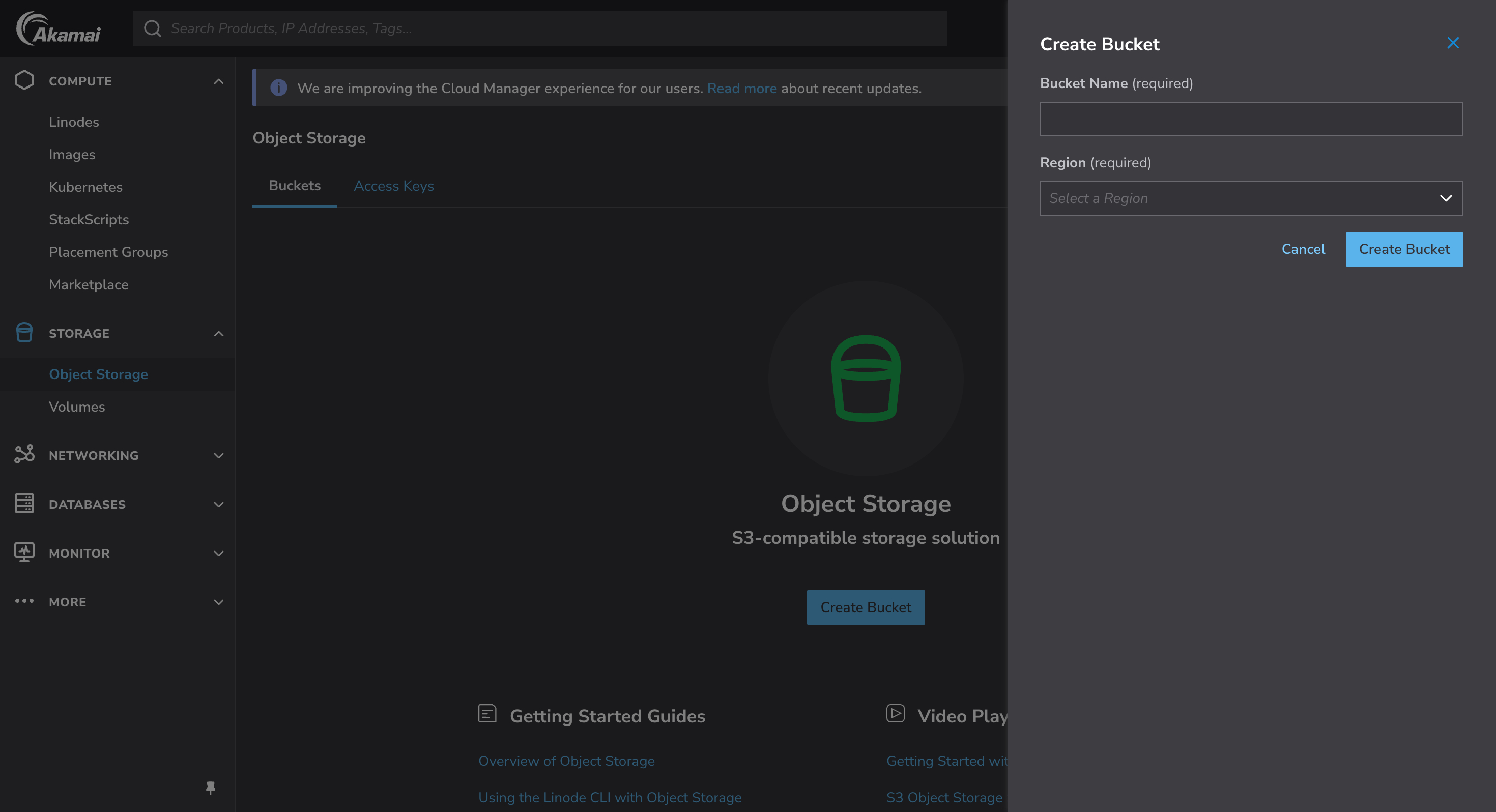The image size is (1496, 812).
Task: Expand the NETWORKING section
Action: point(218,455)
